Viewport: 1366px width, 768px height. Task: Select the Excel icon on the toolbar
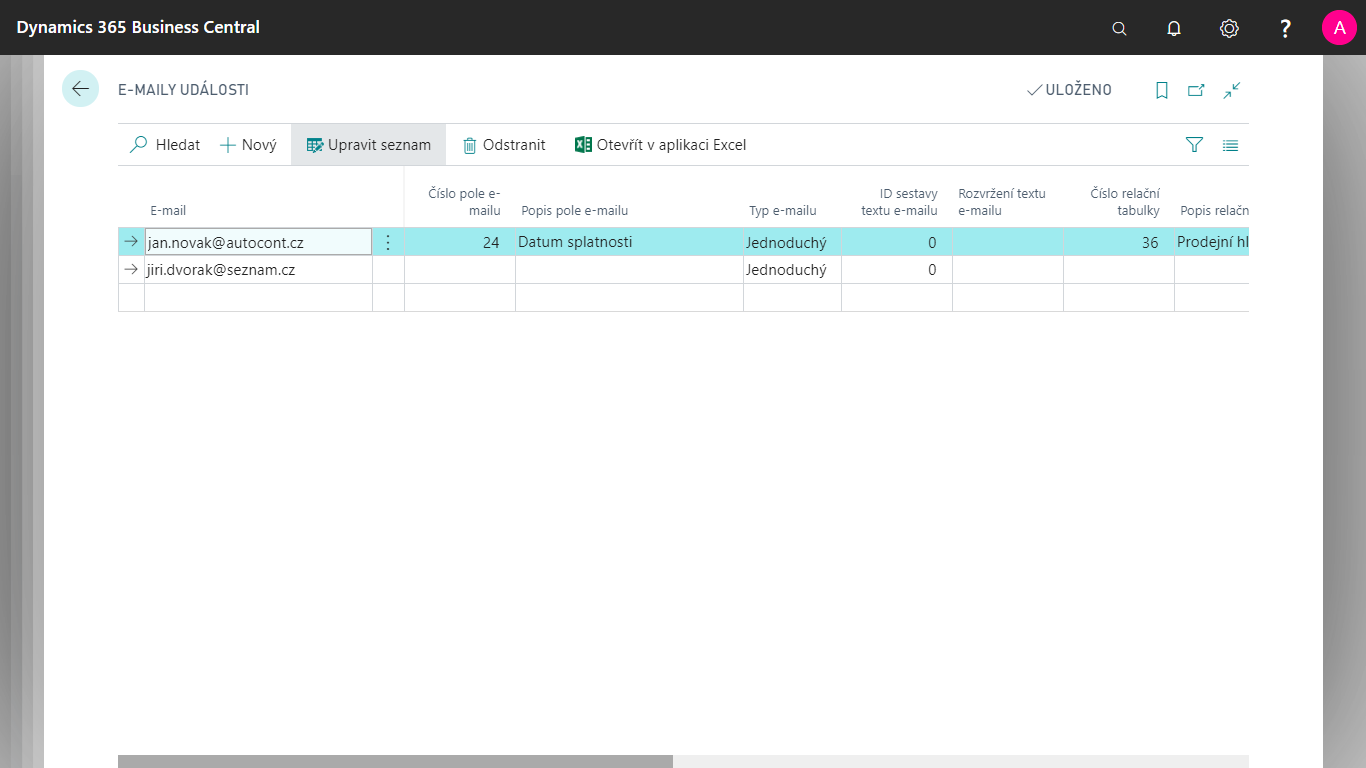[x=583, y=144]
